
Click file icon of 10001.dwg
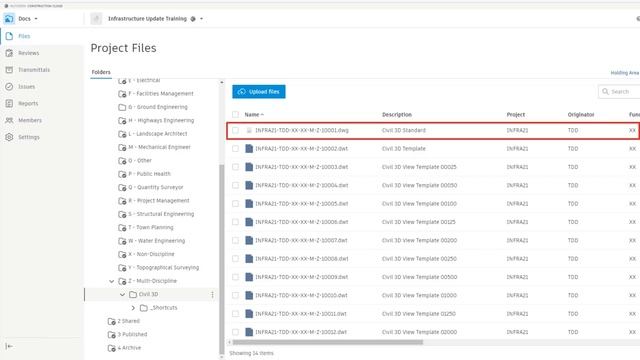(x=249, y=130)
